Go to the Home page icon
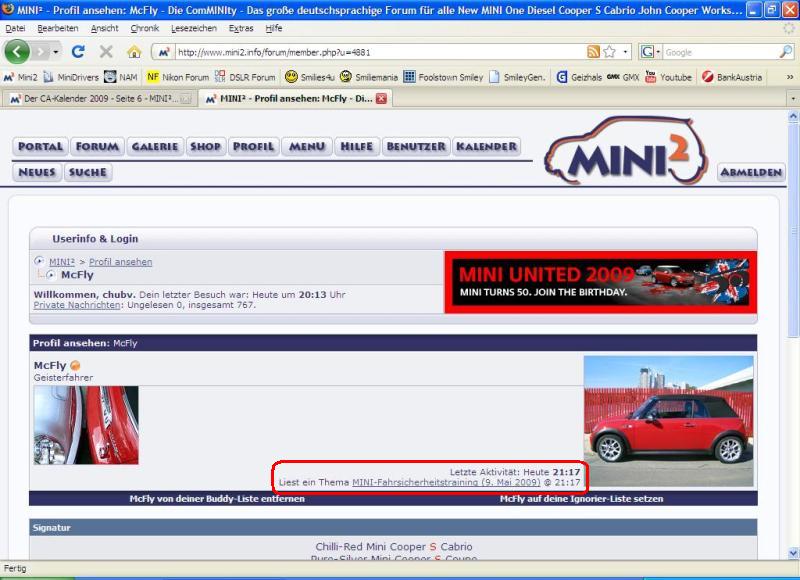Image resolution: width=800 pixels, height=580 pixels. pyautogui.click(x=134, y=51)
